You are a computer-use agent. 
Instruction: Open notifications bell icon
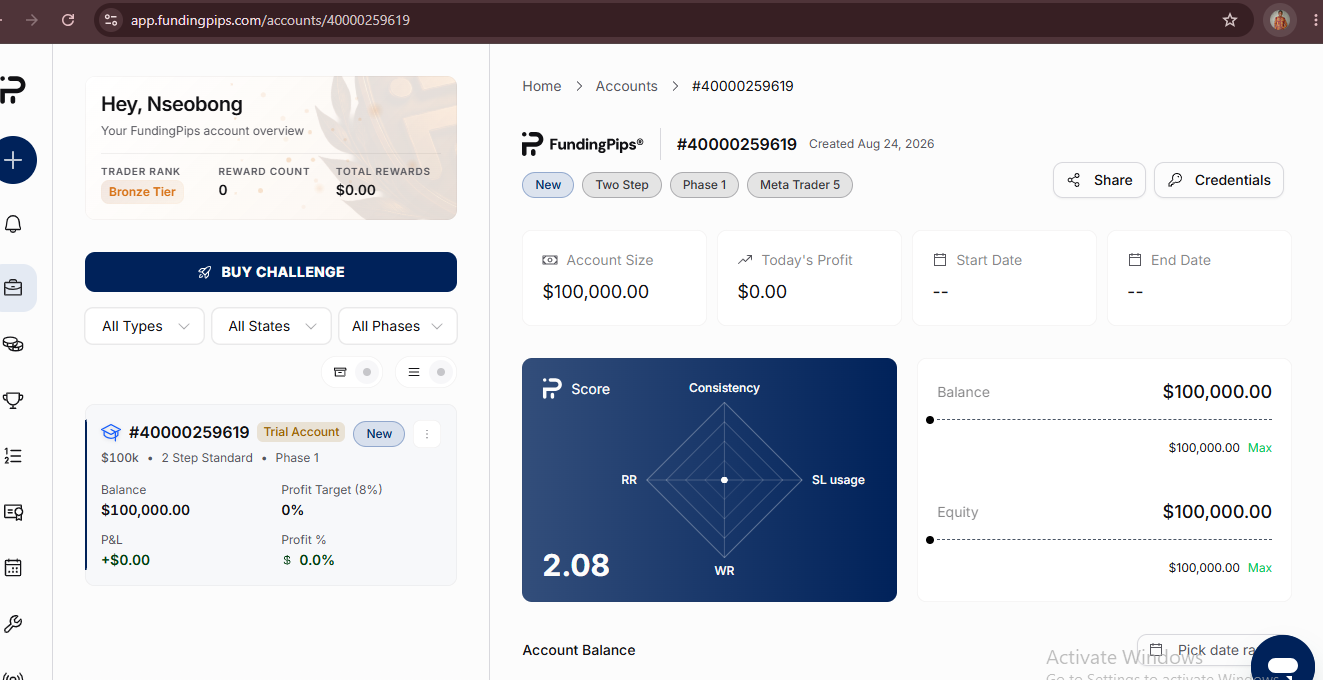pyautogui.click(x=13, y=224)
